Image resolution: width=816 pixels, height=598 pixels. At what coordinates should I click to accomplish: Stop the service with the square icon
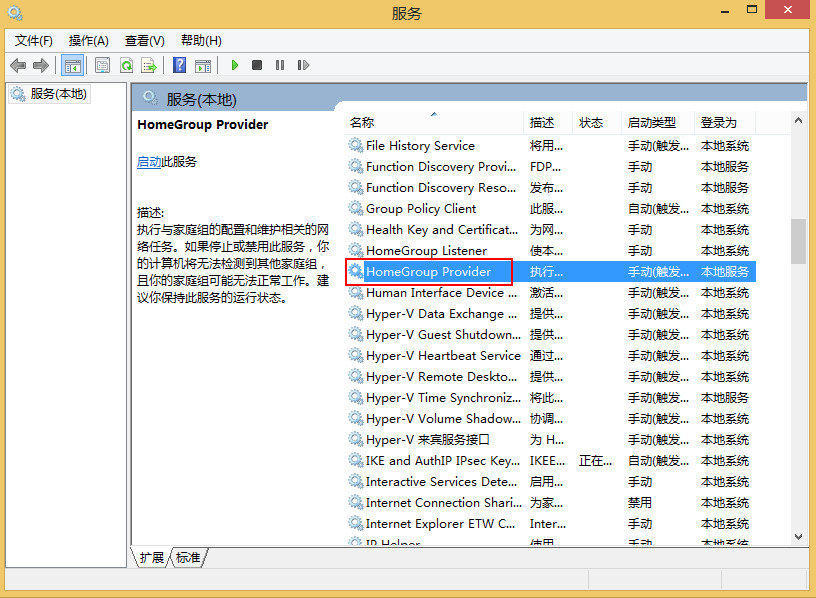click(257, 65)
